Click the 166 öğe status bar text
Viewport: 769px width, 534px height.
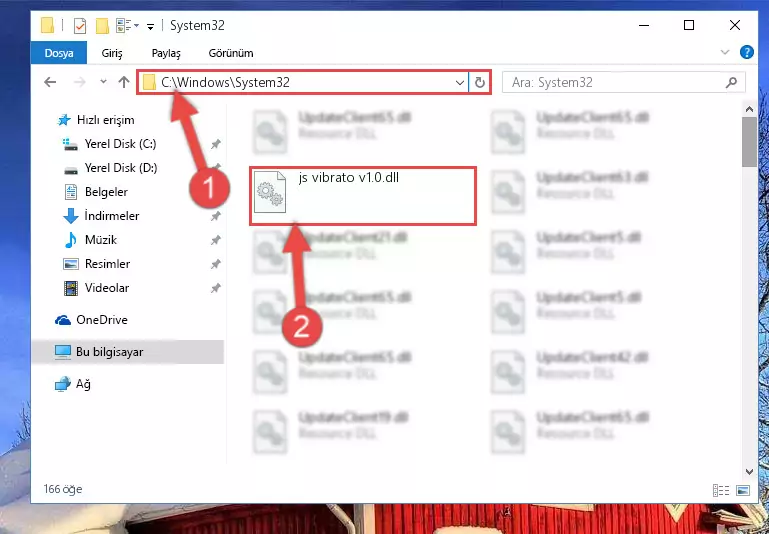tap(63, 489)
